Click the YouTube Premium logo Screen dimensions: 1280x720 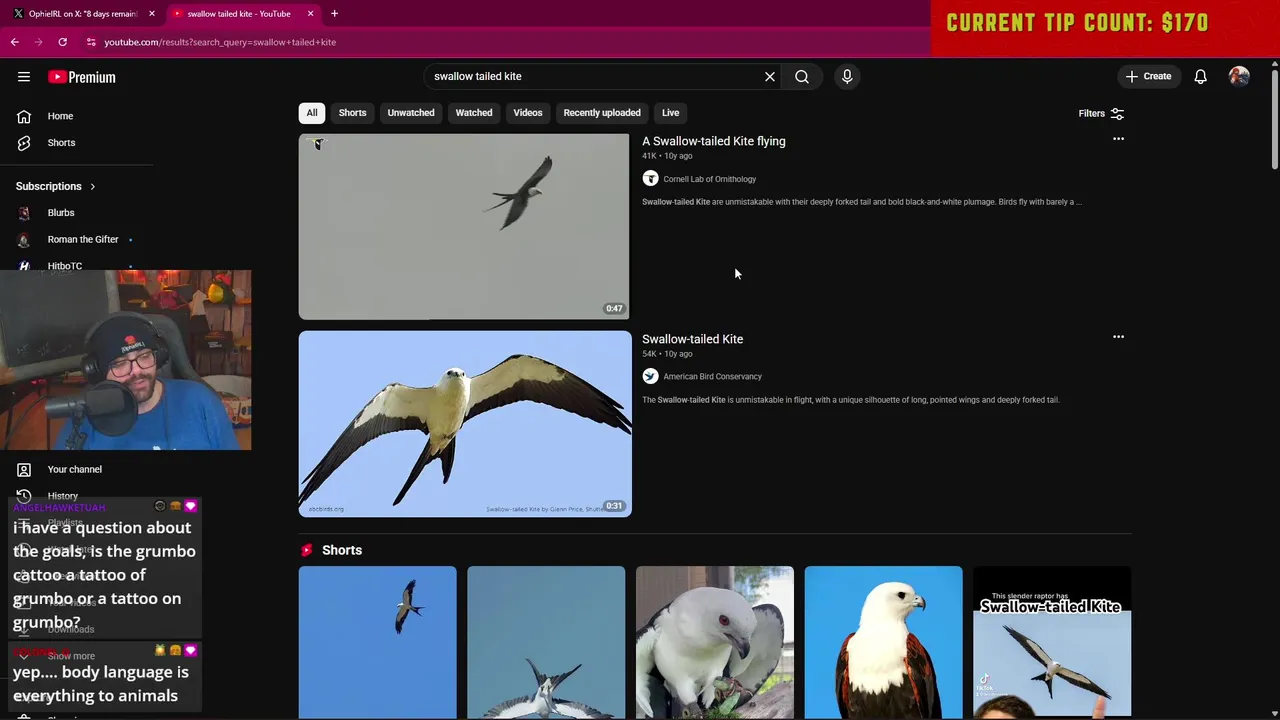(x=82, y=77)
